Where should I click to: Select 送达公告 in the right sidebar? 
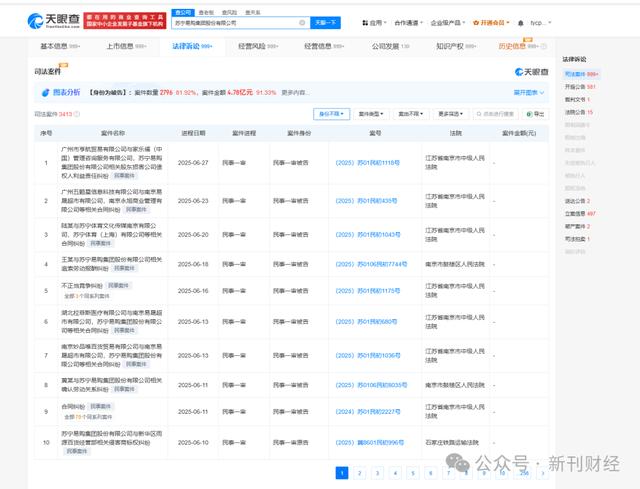coord(577,201)
